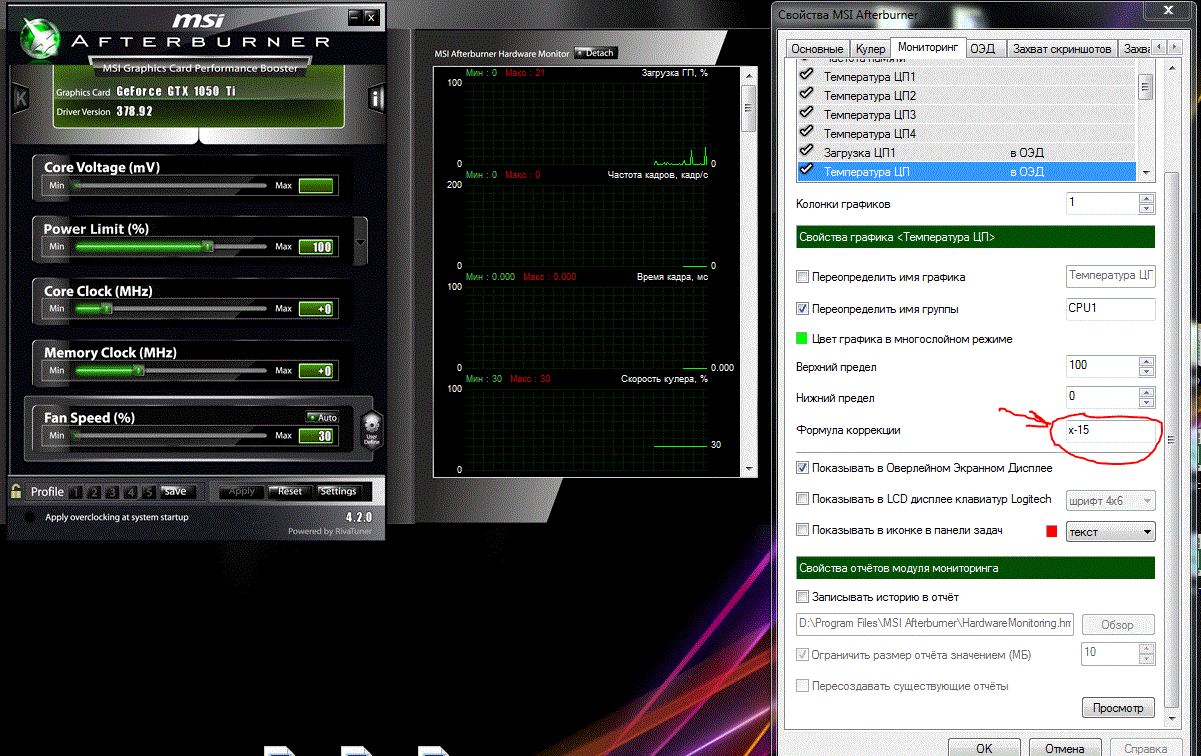The image size is (1201, 756).
Task: Toggle Apply overclocking at system startup
Action: coord(31,518)
